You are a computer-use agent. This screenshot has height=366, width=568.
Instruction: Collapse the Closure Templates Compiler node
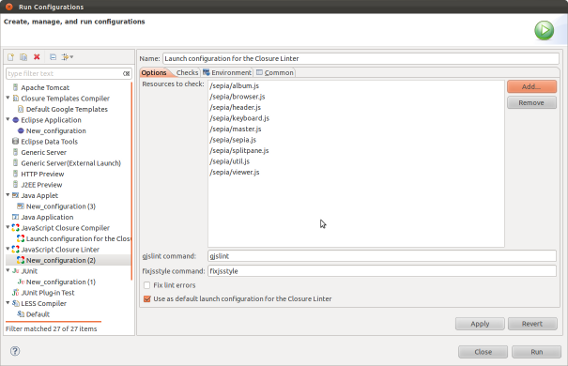pyautogui.click(x=8, y=98)
